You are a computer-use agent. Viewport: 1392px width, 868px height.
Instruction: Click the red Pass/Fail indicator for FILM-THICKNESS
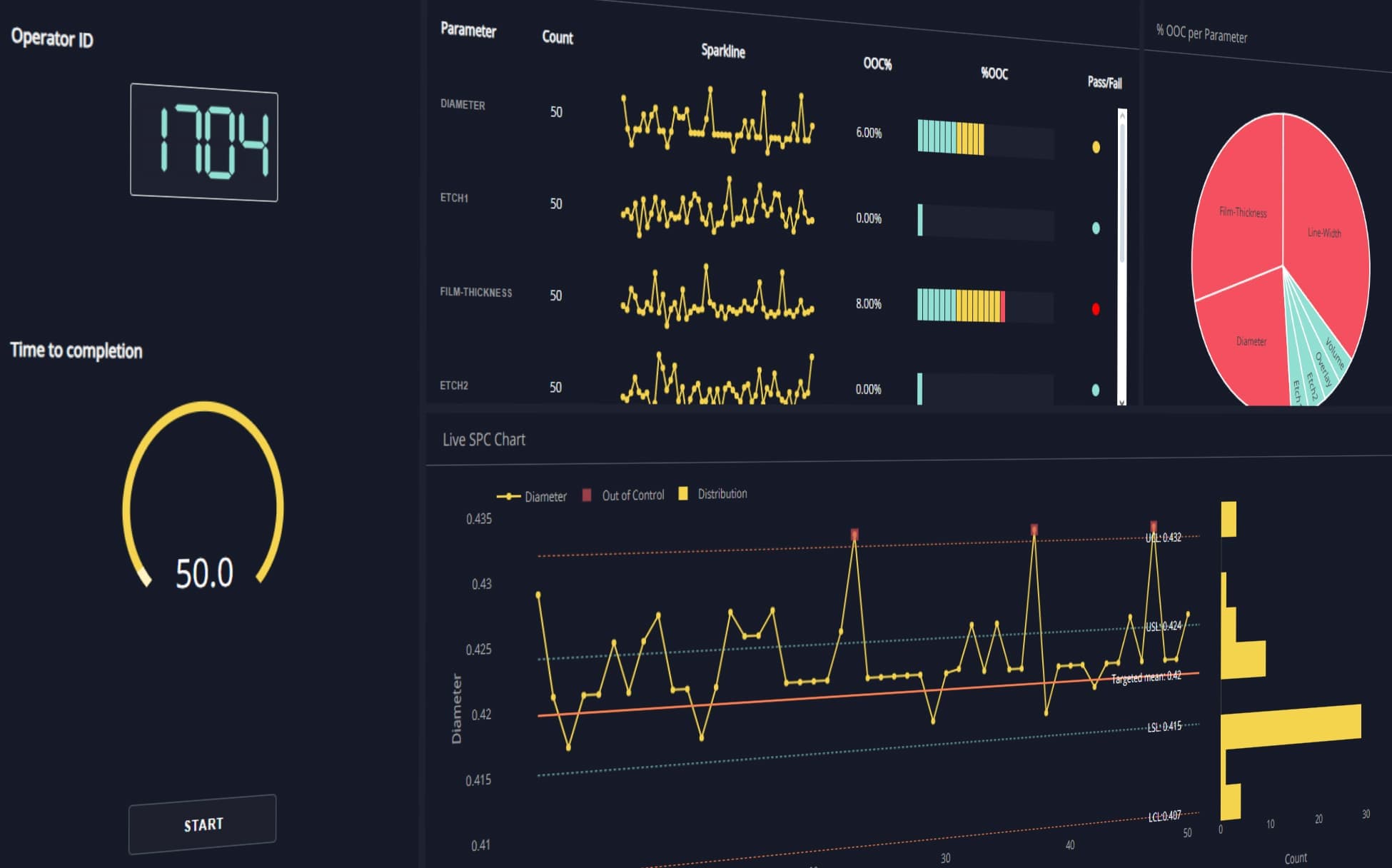point(1096,309)
